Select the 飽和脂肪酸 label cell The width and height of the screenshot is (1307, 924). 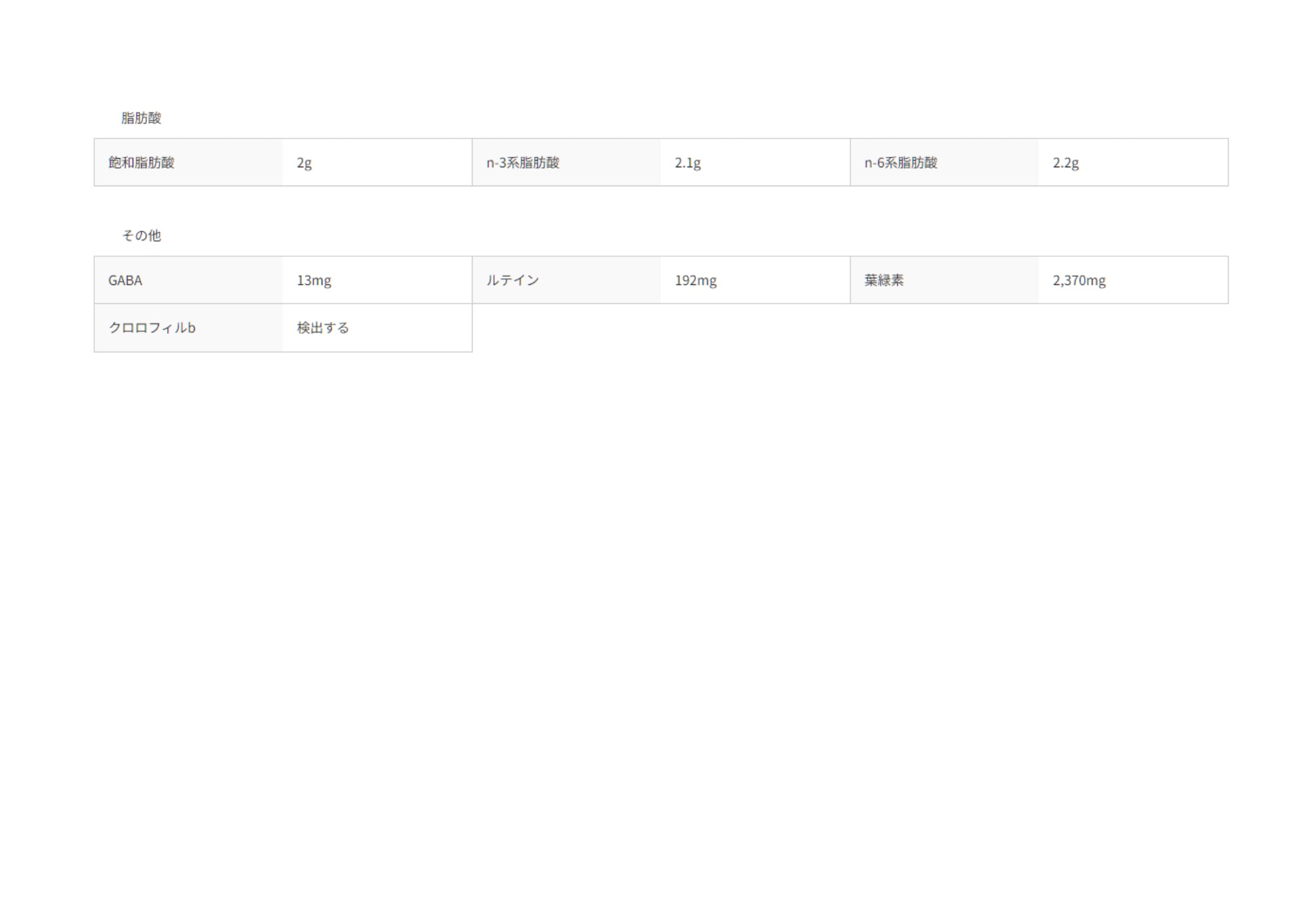pos(141,163)
